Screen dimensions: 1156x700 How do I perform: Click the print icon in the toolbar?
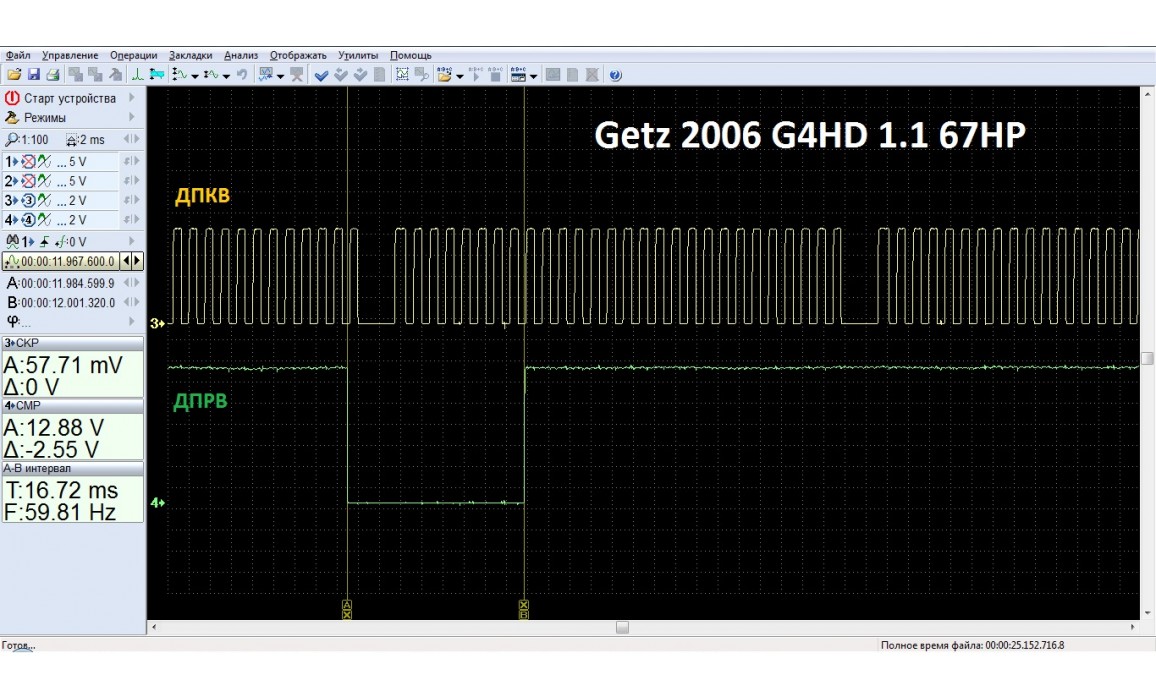[x=52, y=75]
